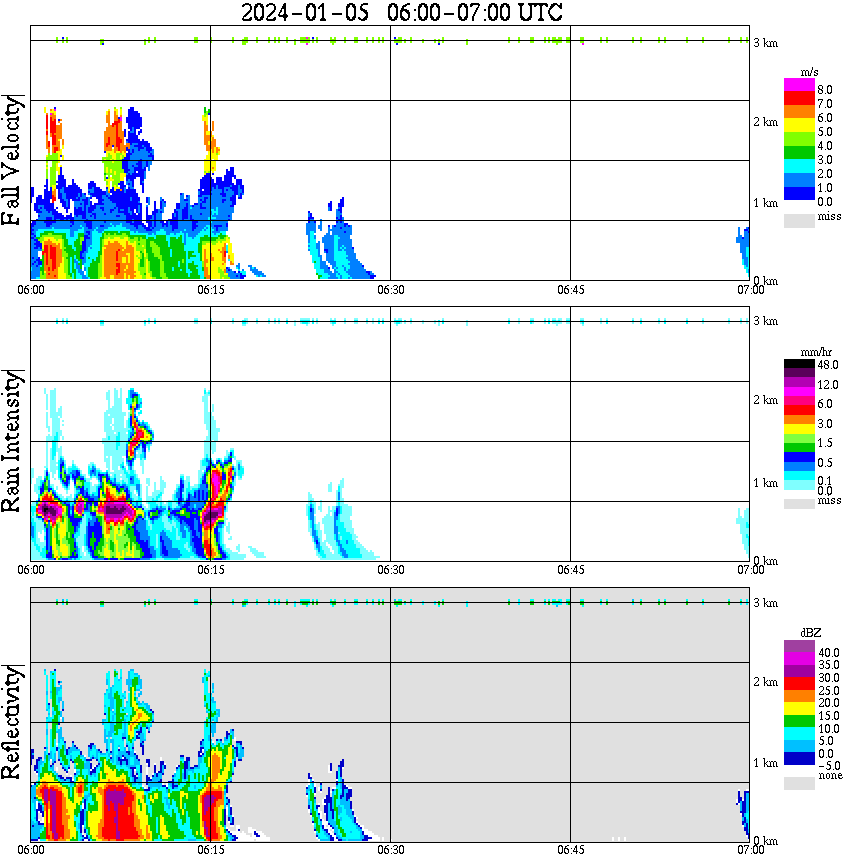Pick the red swatch in the mm/hr legend
The width and height of the screenshot is (850, 868).
[x=799, y=410]
